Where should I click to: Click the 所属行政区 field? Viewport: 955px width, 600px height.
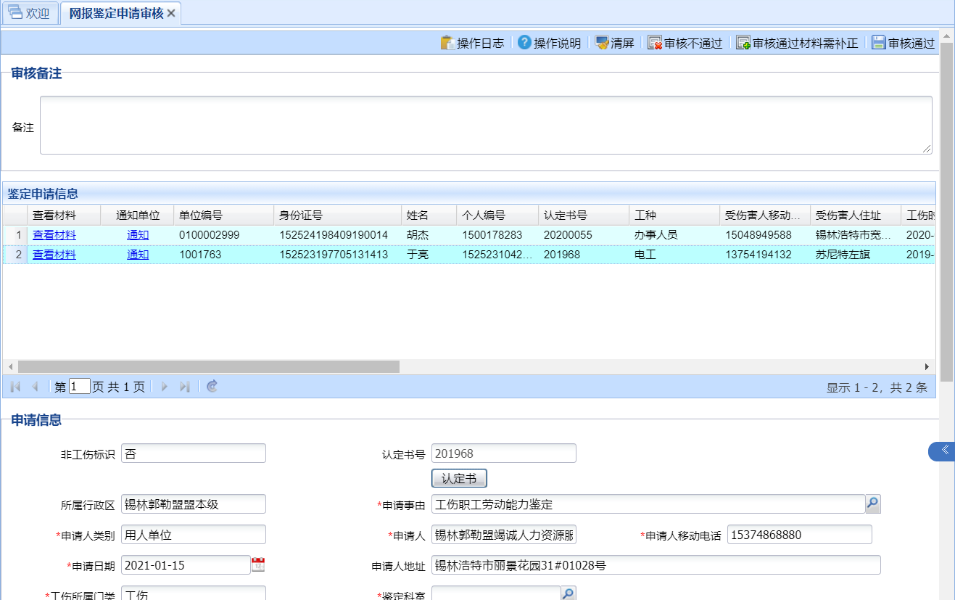[194, 504]
